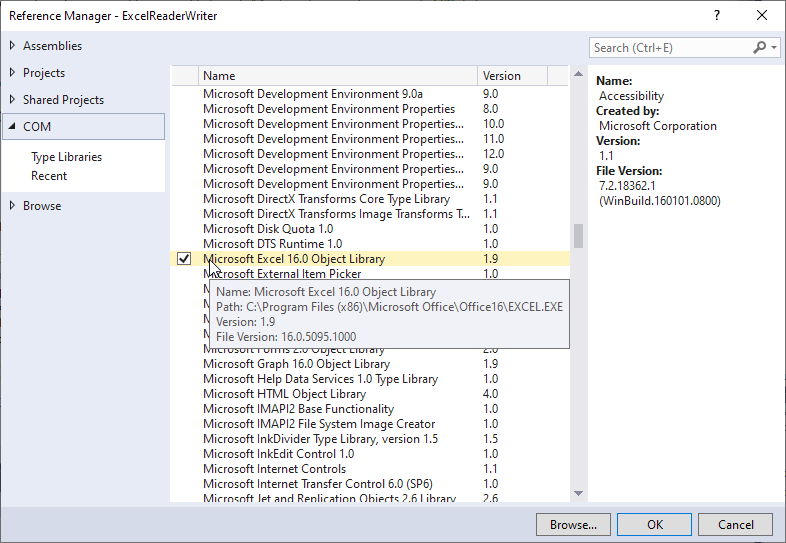Click the help question mark button

pos(717,16)
